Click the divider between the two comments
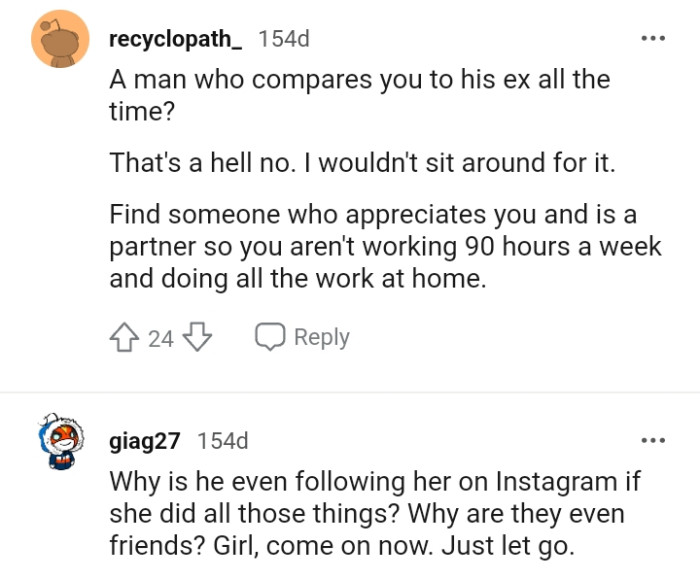This screenshot has height=580, width=700. pos(350,393)
